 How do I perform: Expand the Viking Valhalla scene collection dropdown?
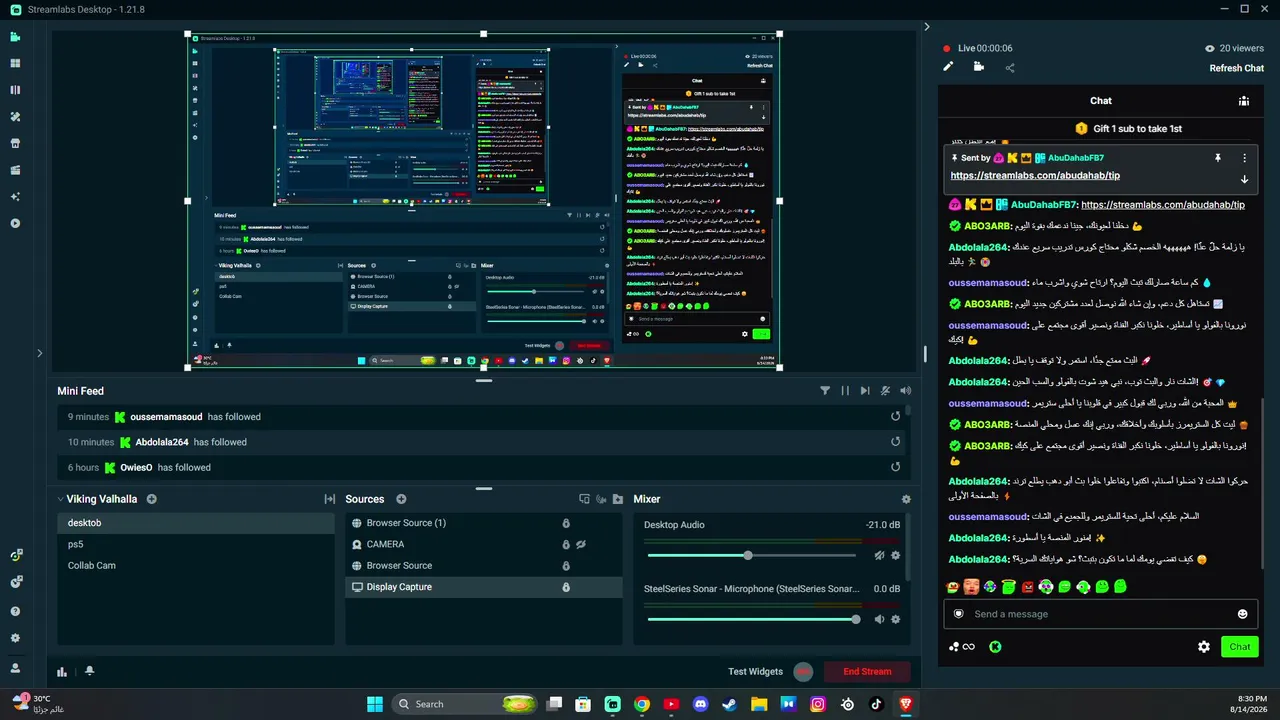(61, 499)
